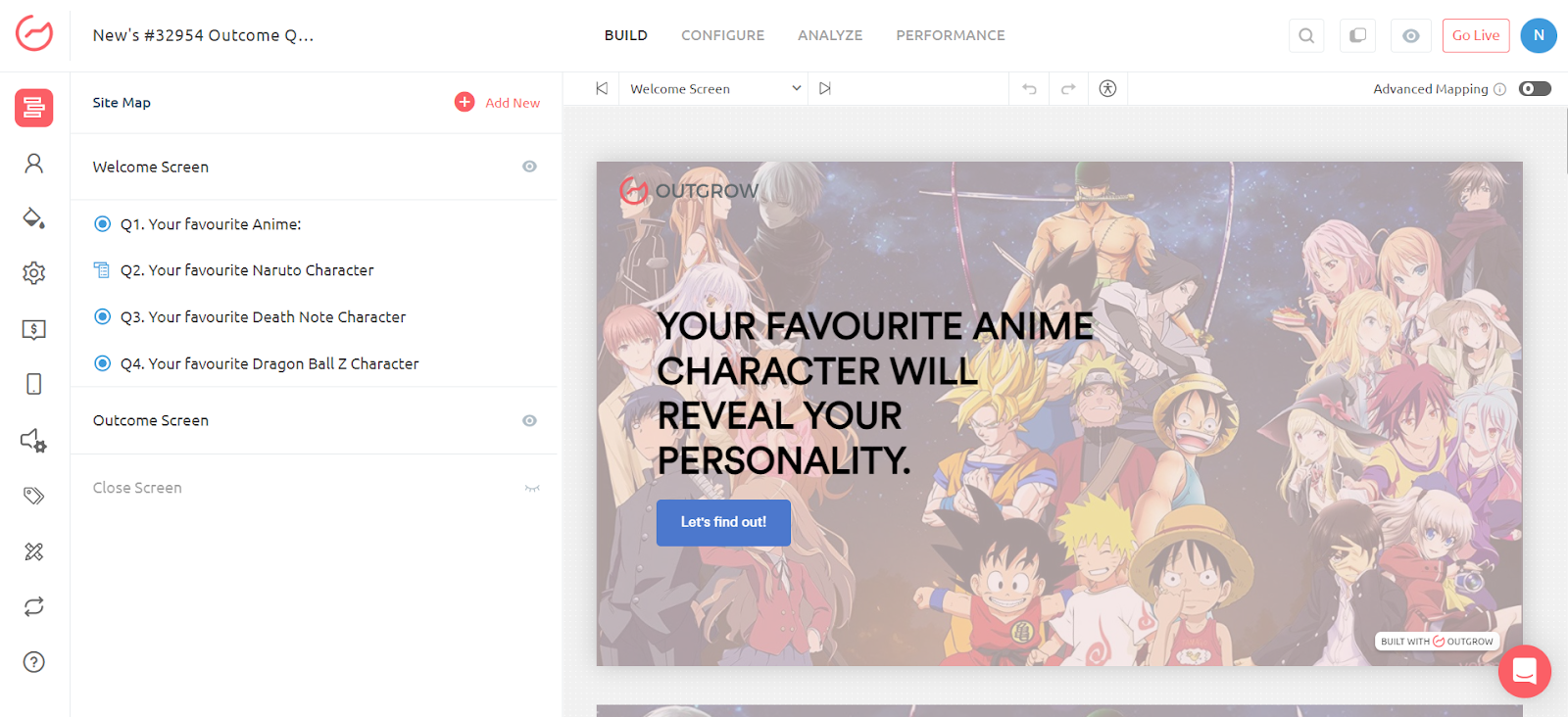Toggle Outcome Screen visibility eye

click(529, 420)
